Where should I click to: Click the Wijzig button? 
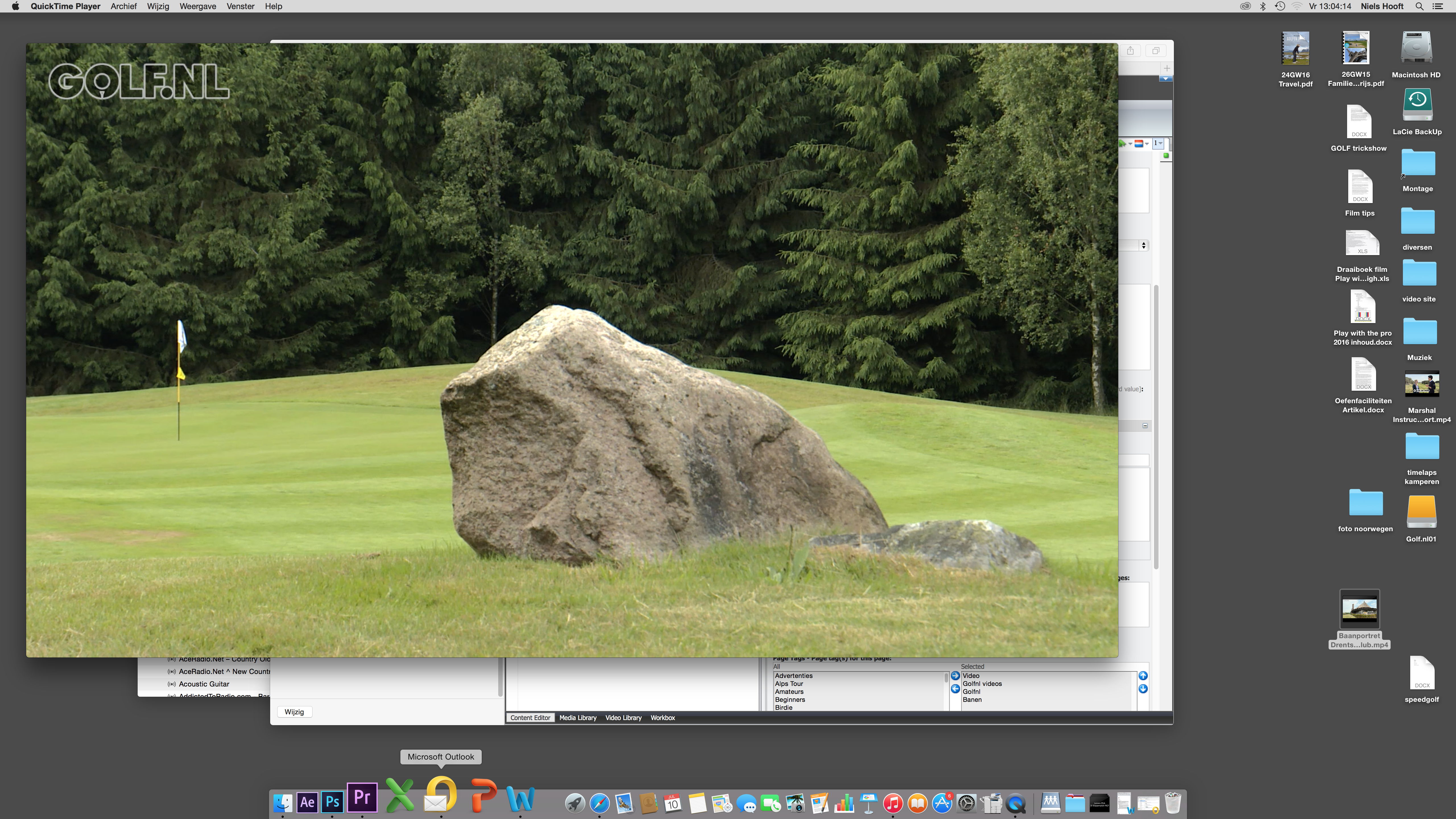[294, 712]
